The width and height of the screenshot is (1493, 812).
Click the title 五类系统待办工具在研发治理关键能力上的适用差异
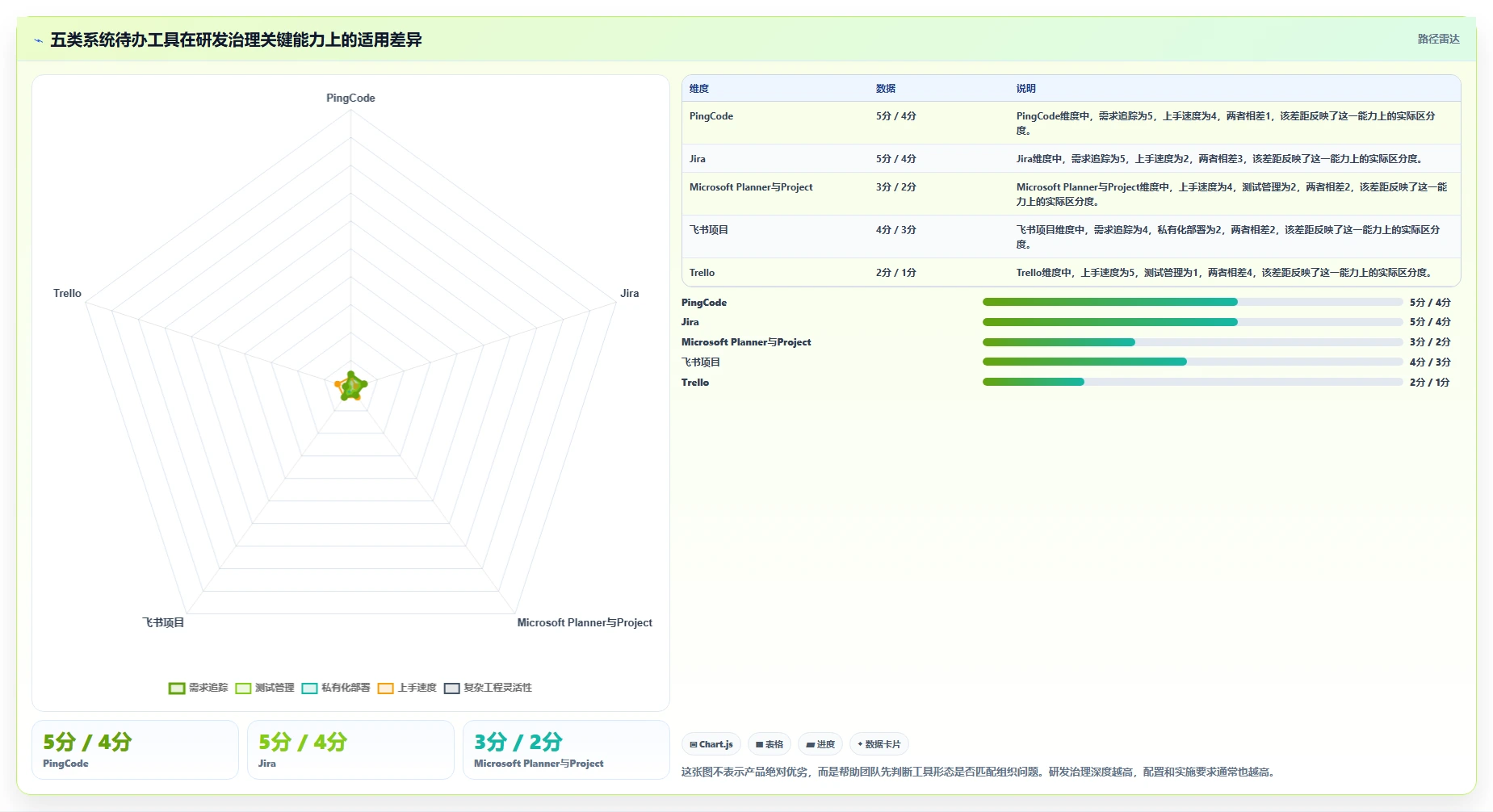pyautogui.click(x=236, y=40)
